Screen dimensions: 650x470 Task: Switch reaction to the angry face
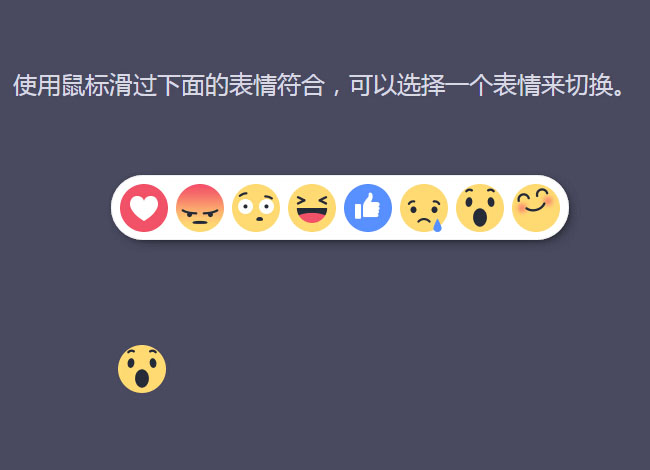click(200, 208)
